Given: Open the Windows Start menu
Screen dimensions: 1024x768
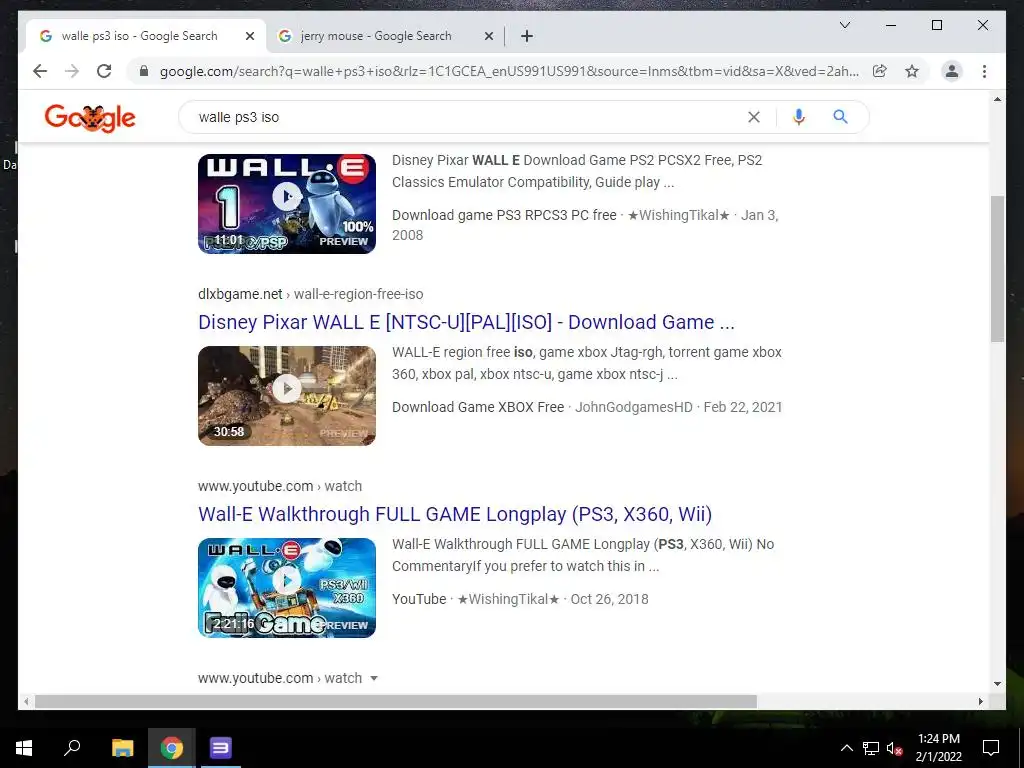Looking at the screenshot, I should click(x=24, y=748).
